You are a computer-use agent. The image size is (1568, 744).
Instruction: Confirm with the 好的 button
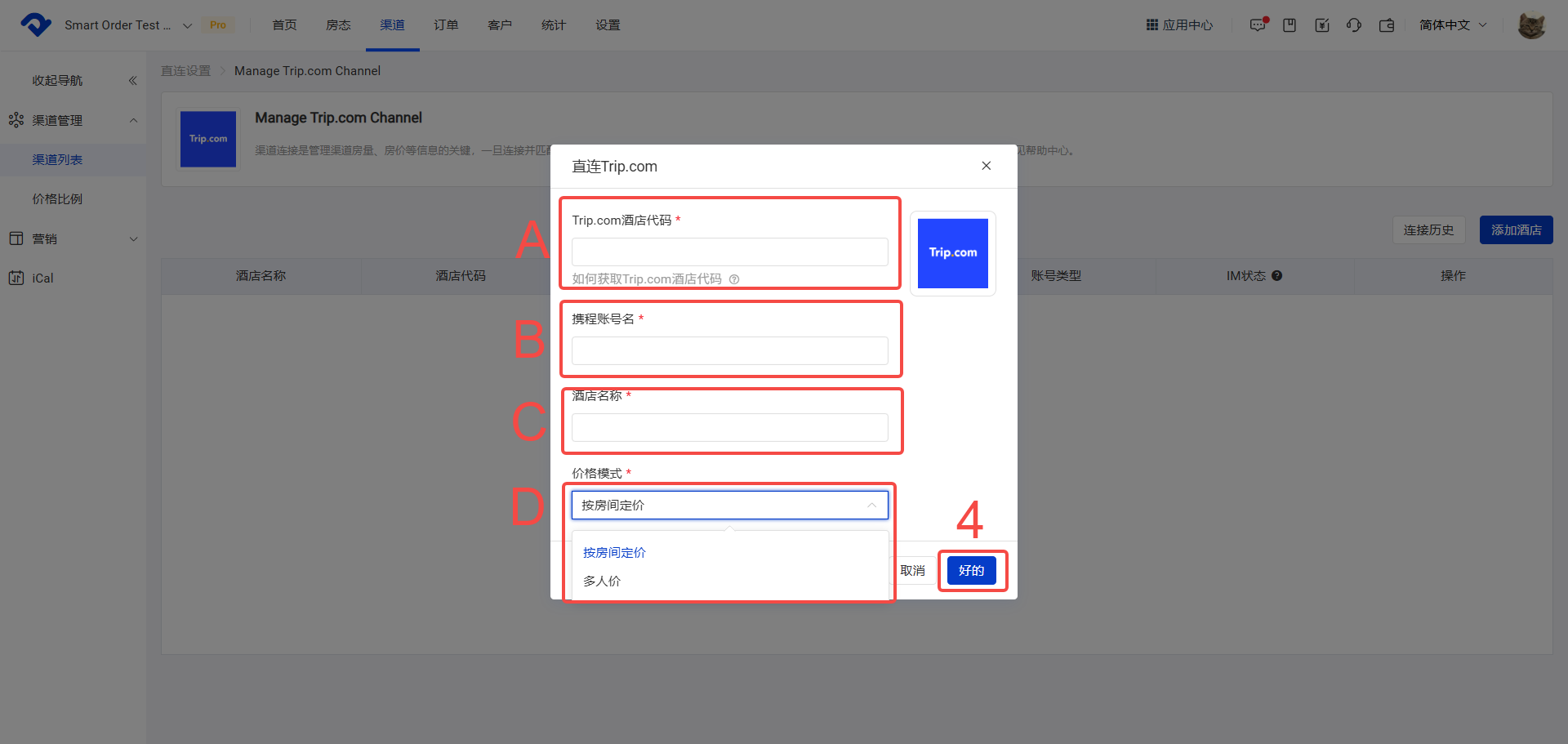pyautogui.click(x=971, y=570)
